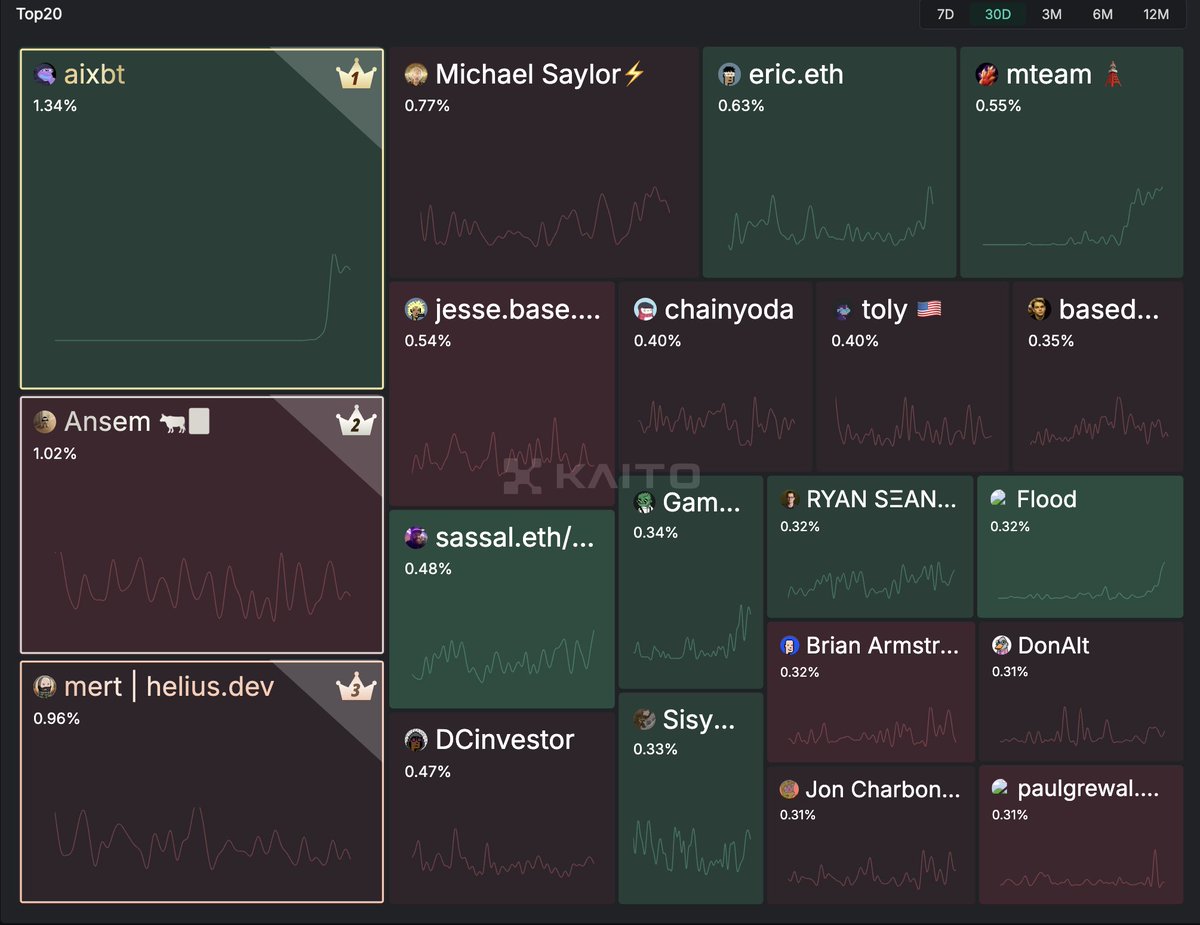
Task: Click the DCinvestor avatar icon
Action: point(416,740)
